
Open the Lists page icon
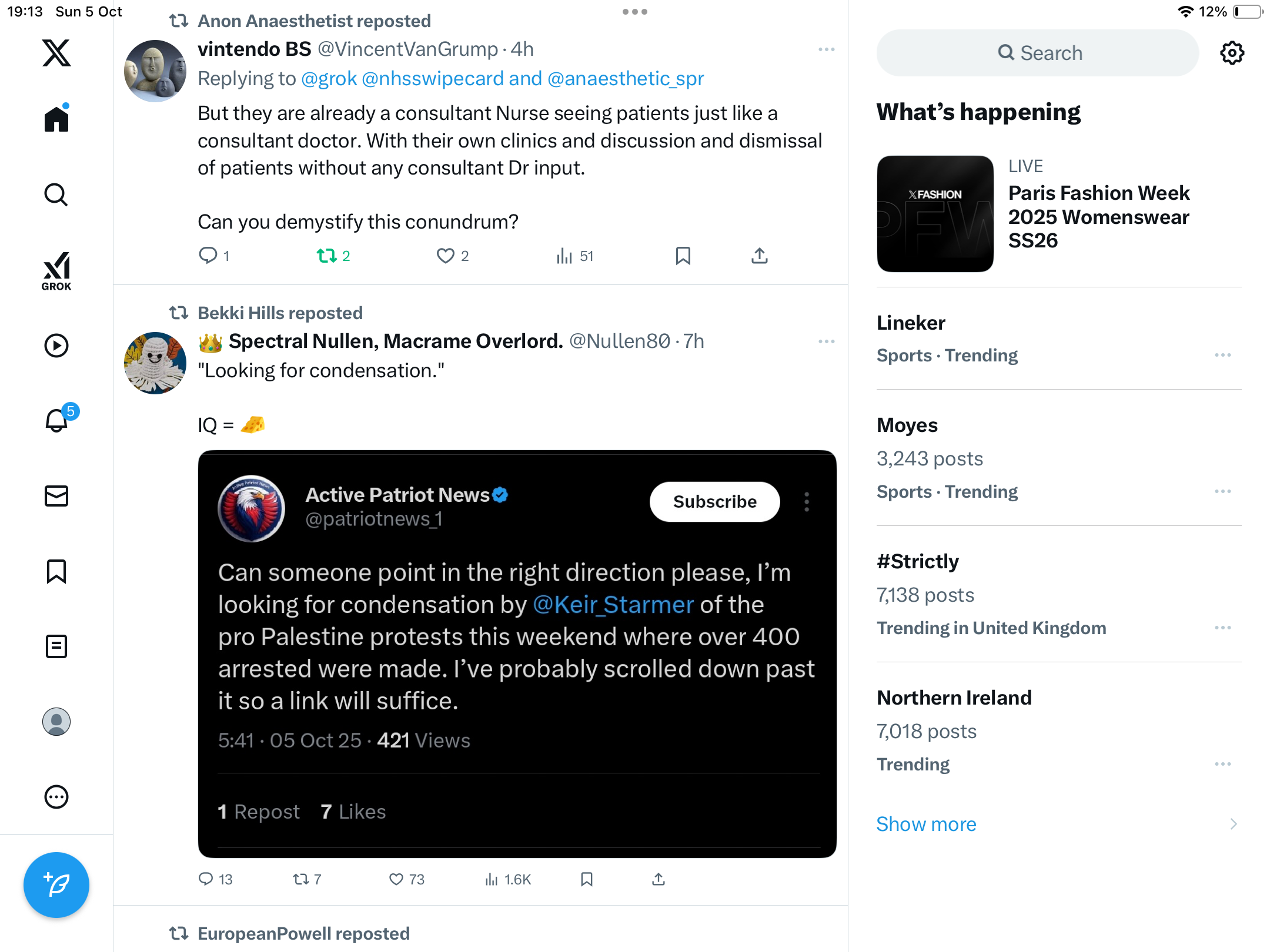(56, 646)
